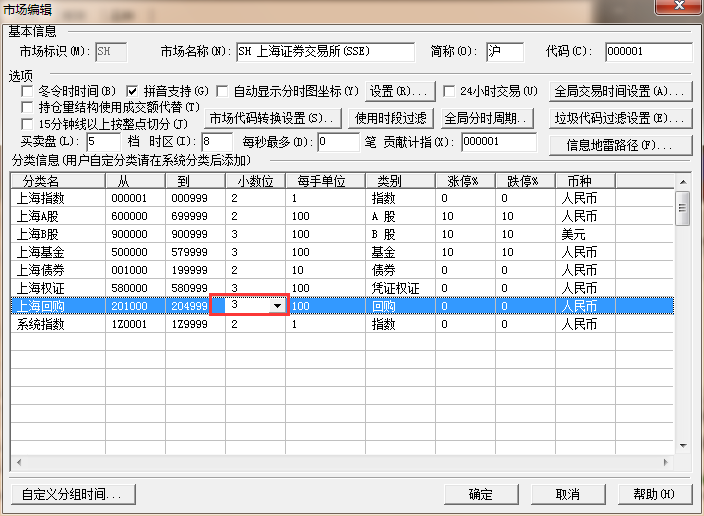Enable the 24小时交易 checkbox
Image resolution: width=704 pixels, height=516 pixels.
click(450, 92)
